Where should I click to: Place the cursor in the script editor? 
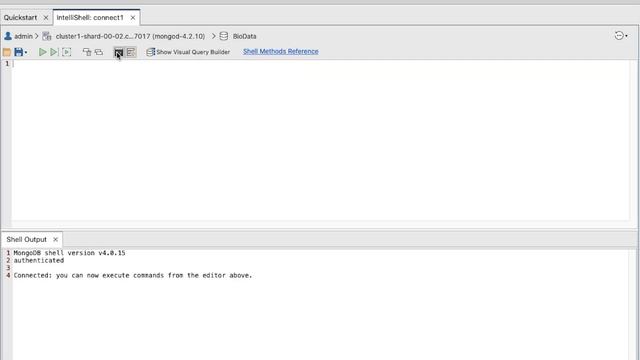320,140
